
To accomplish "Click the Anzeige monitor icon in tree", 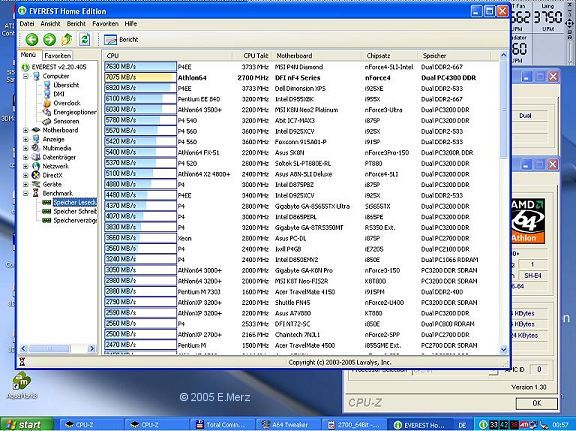I will (x=36, y=139).
